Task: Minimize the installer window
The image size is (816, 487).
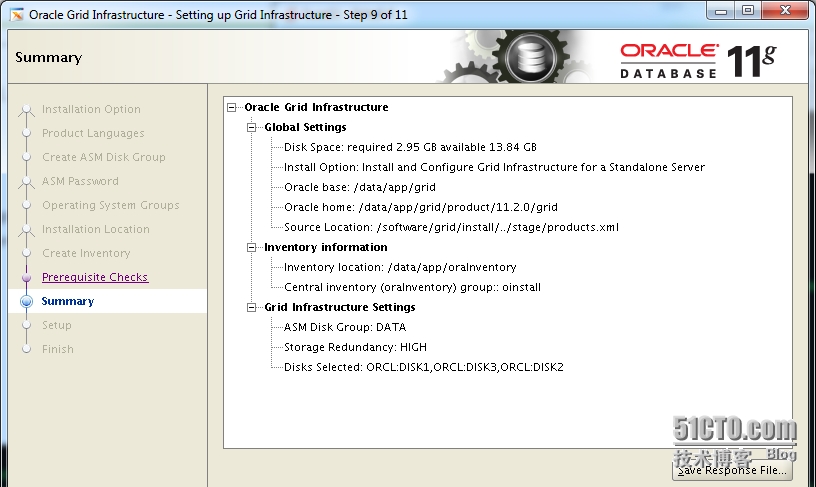Action: tap(721, 11)
